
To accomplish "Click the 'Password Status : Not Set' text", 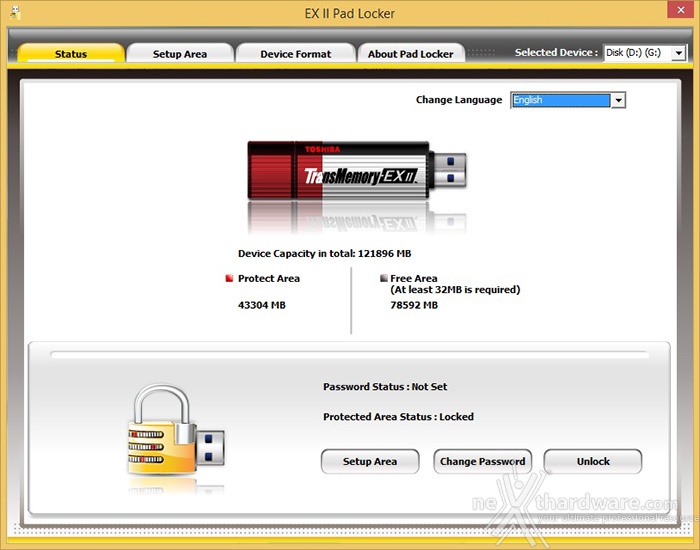I will point(385,387).
